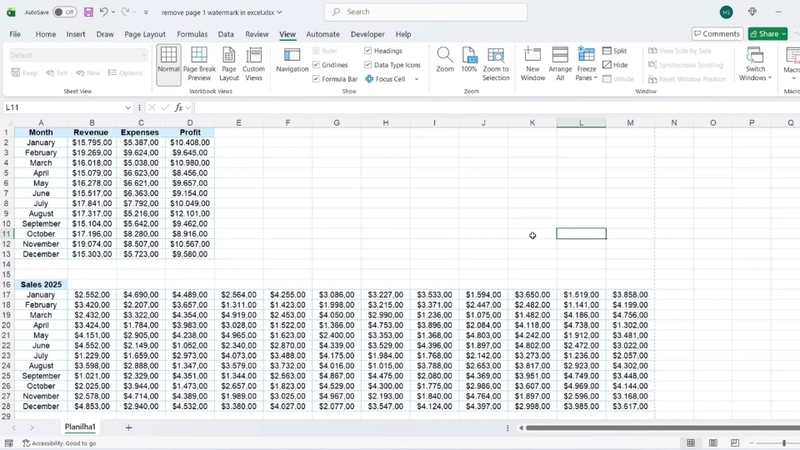Uncheck Data Type Icons checkbox
Screen dimensions: 800x450
[368, 65]
